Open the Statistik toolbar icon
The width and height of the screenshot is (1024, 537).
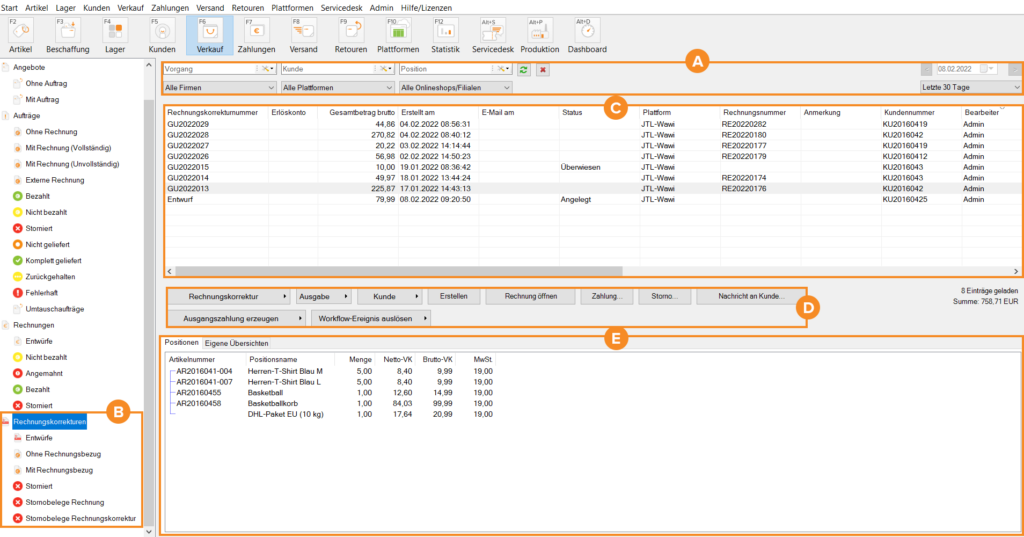pos(445,34)
